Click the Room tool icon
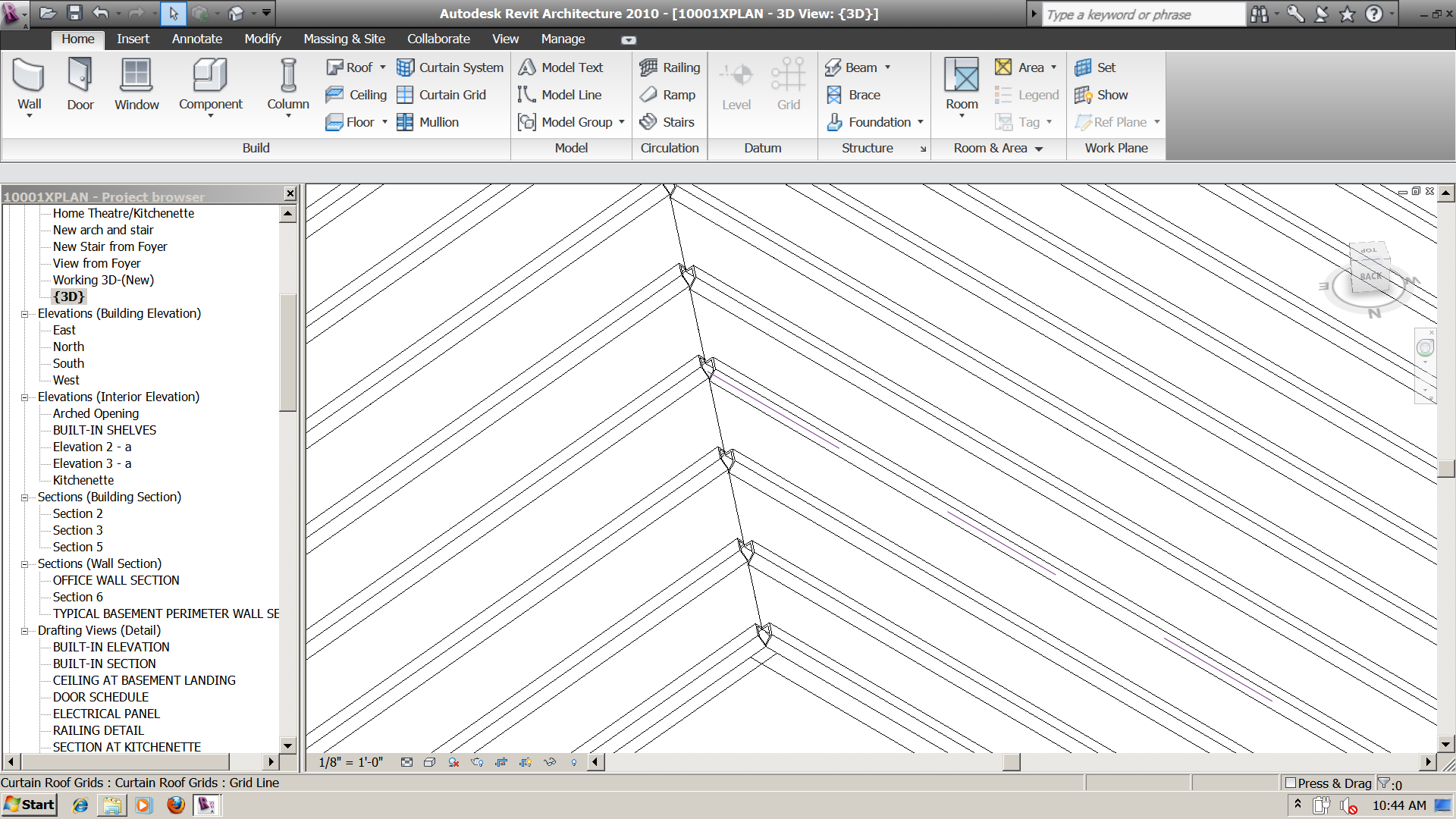Viewport: 1456px width, 819px height. (x=962, y=76)
